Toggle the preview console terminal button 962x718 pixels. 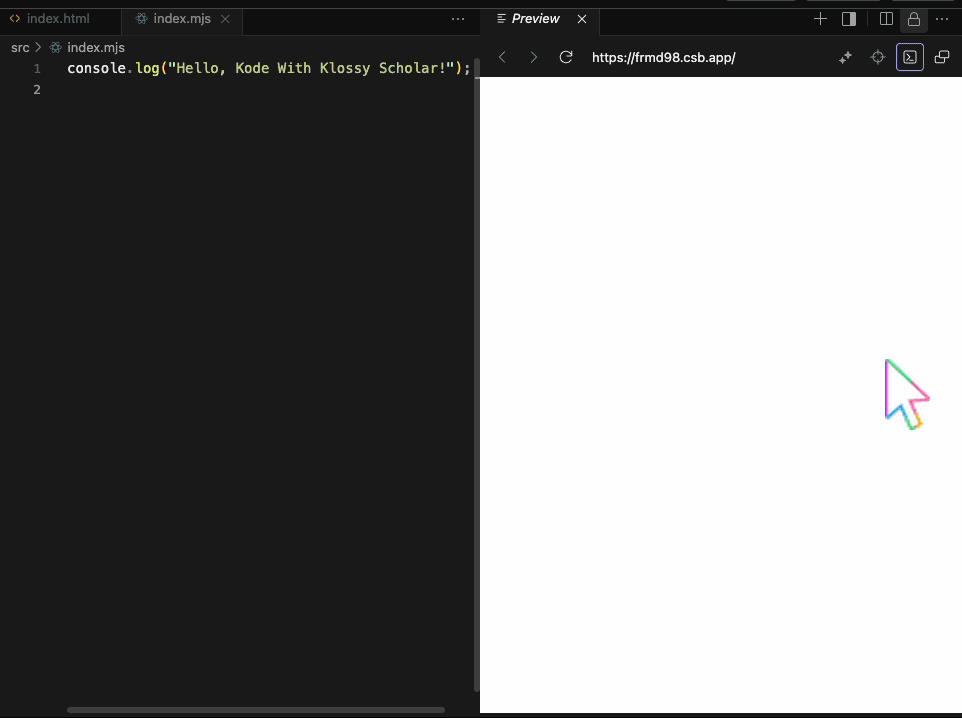910,57
